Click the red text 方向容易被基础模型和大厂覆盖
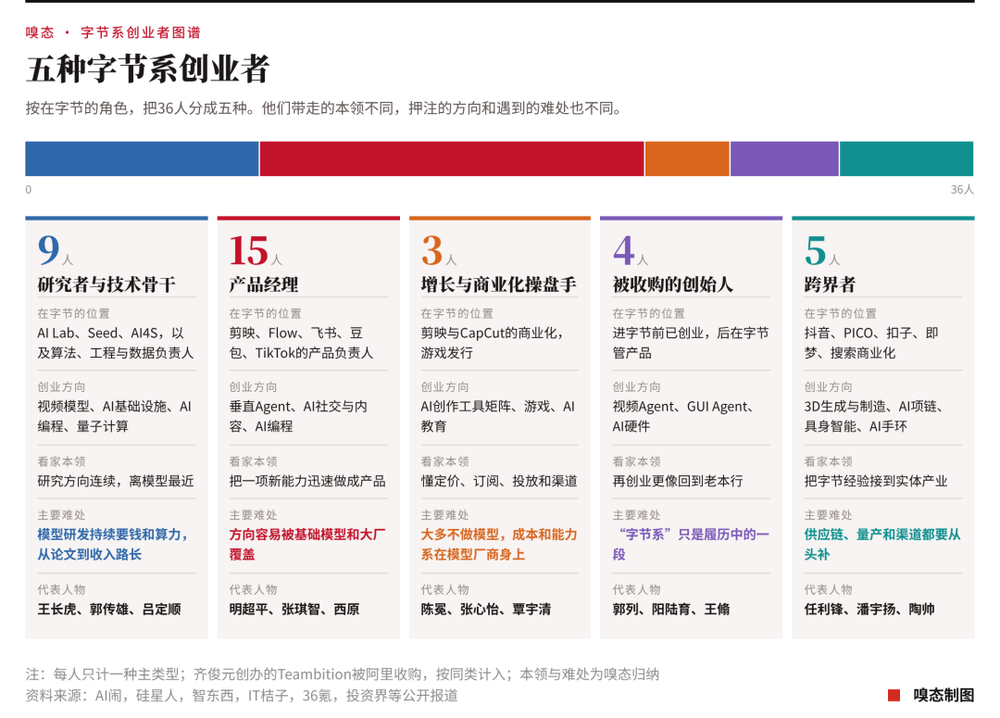 pyautogui.click(x=307, y=545)
